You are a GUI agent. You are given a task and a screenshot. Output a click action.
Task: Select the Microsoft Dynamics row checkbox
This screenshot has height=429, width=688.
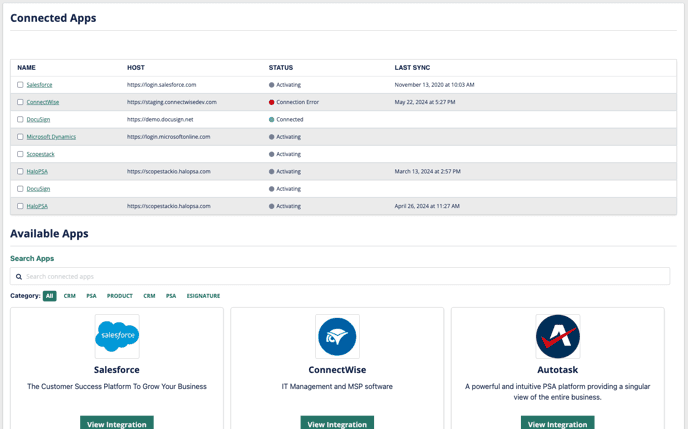[20, 136]
